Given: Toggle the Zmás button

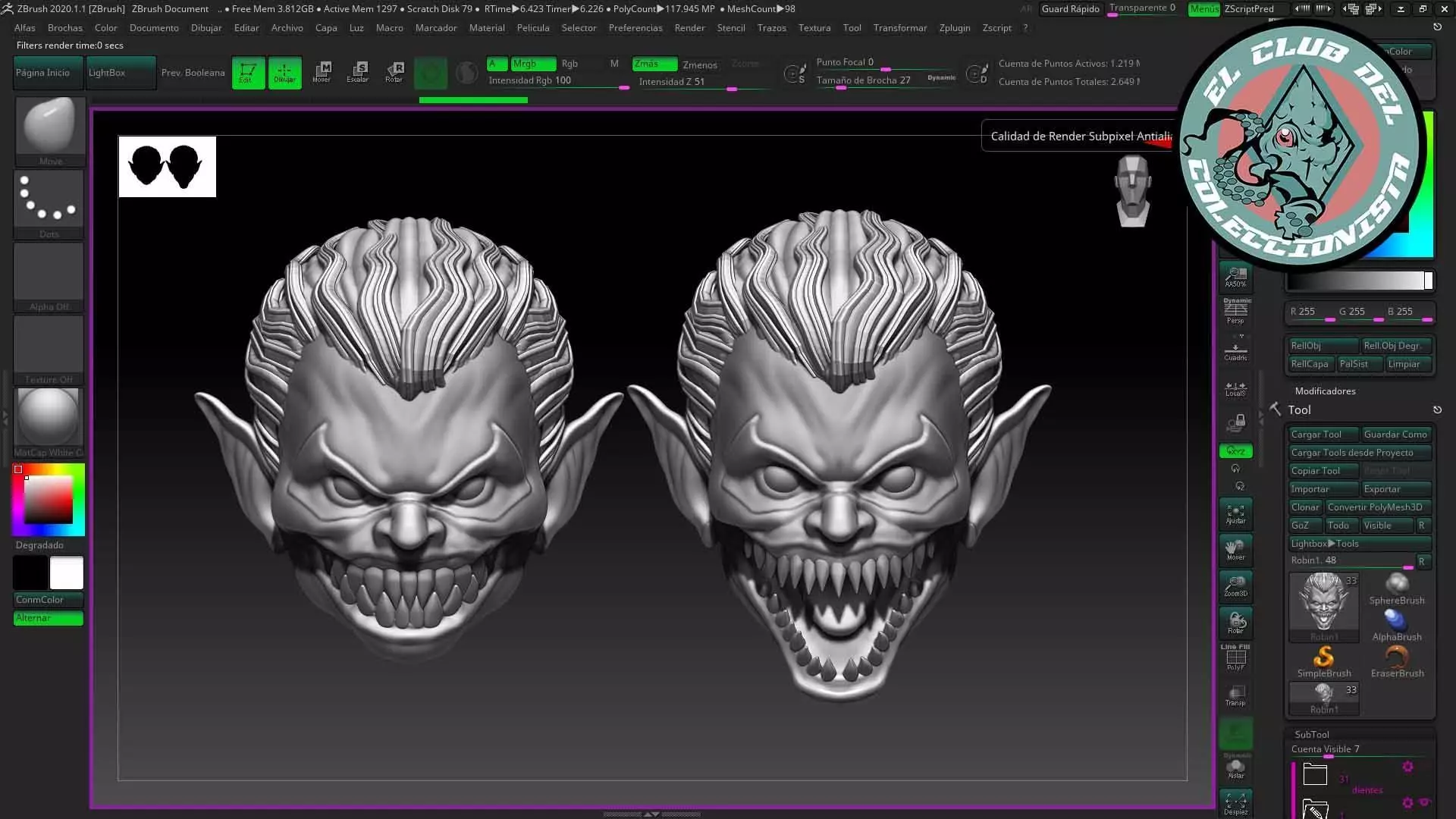Looking at the screenshot, I should pyautogui.click(x=654, y=64).
